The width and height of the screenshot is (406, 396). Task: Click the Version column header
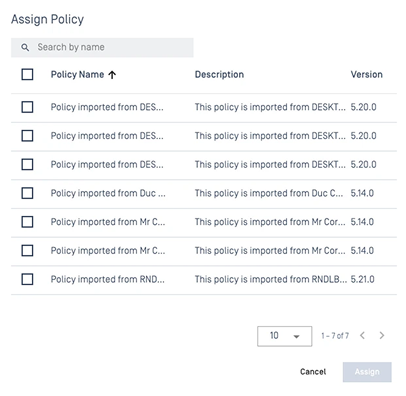366,74
